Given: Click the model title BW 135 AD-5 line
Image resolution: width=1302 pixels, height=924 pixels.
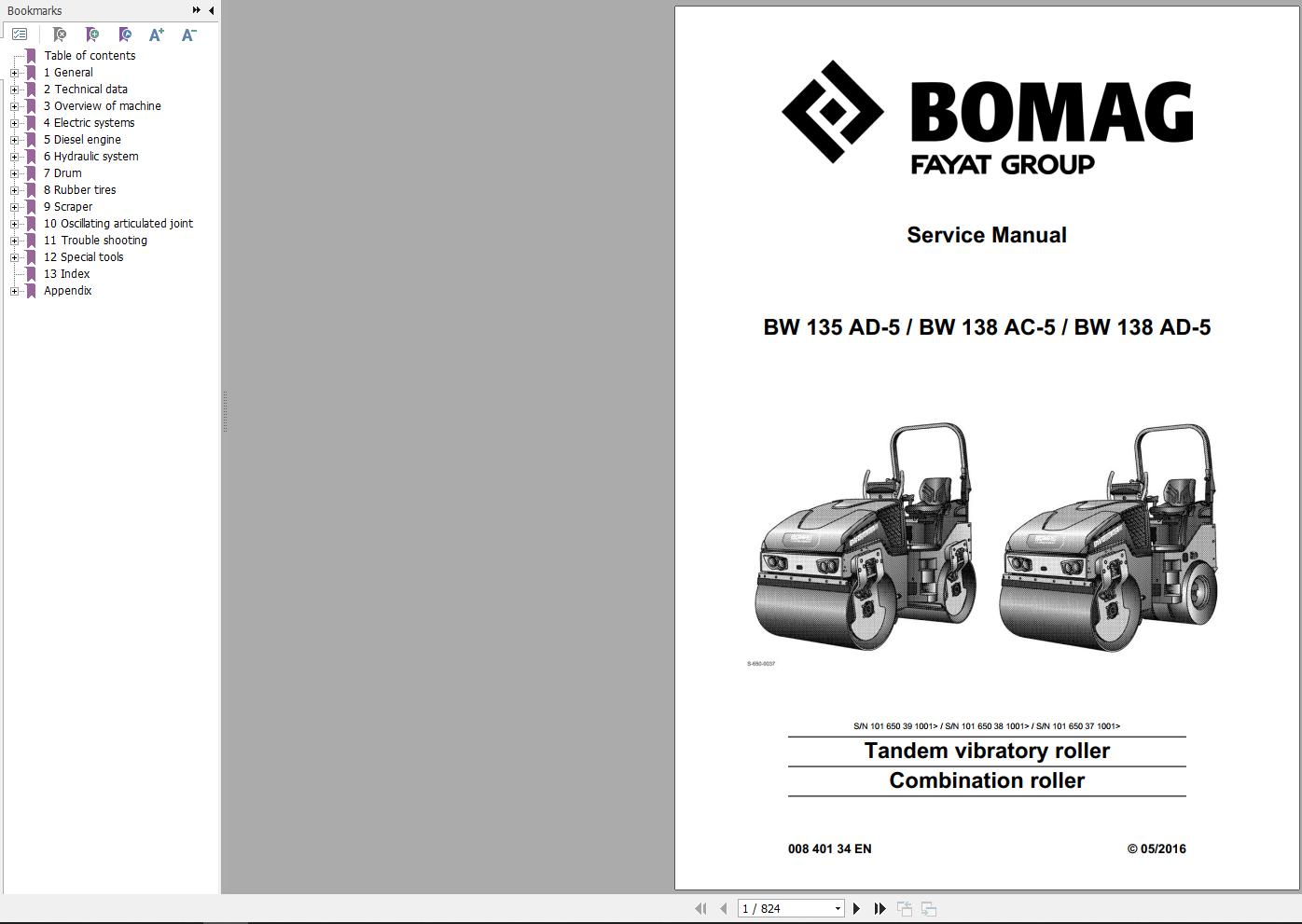Looking at the screenshot, I should [x=987, y=327].
